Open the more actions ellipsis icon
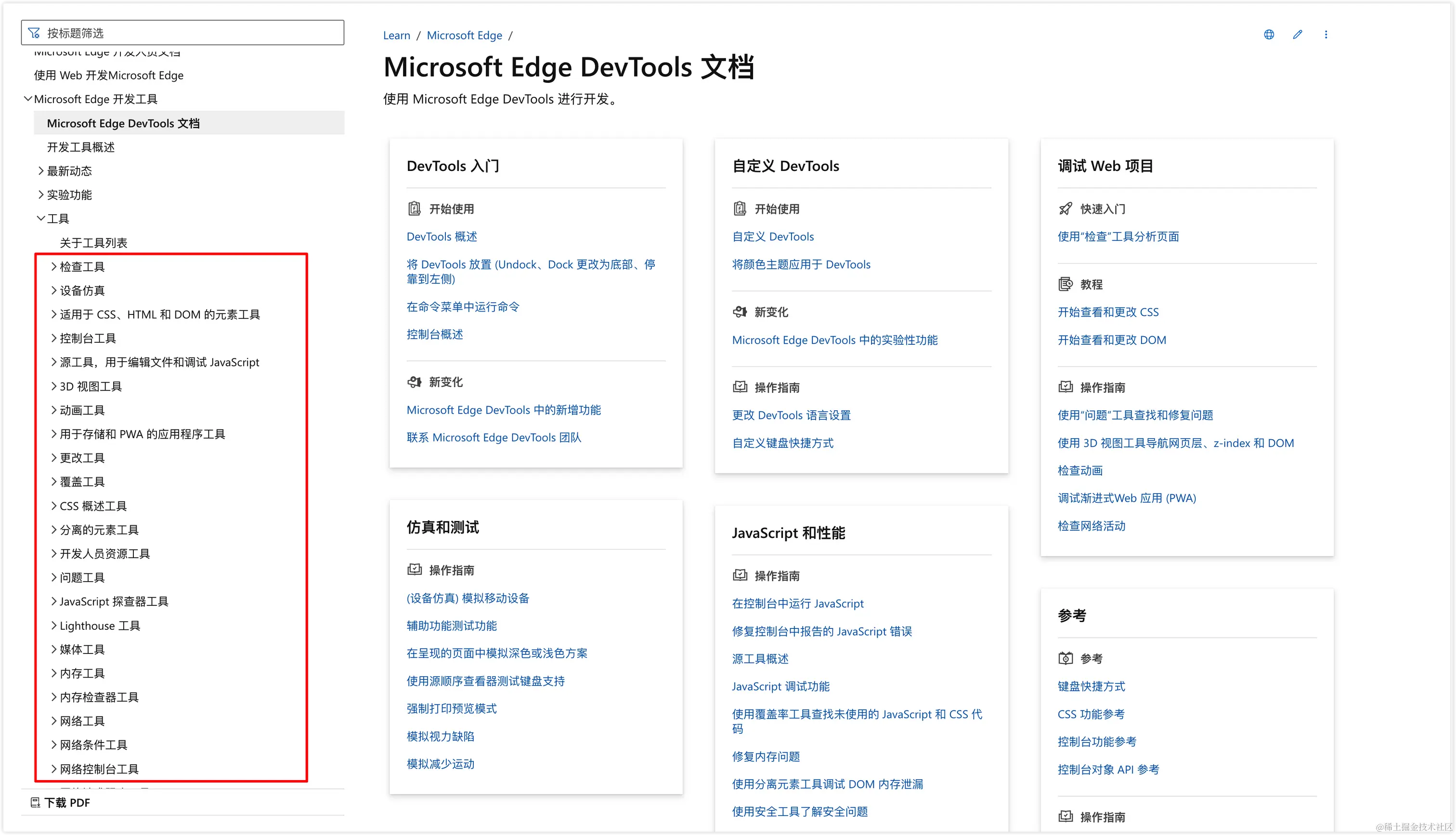Screen dimensions: 1456x835 tap(1326, 34)
